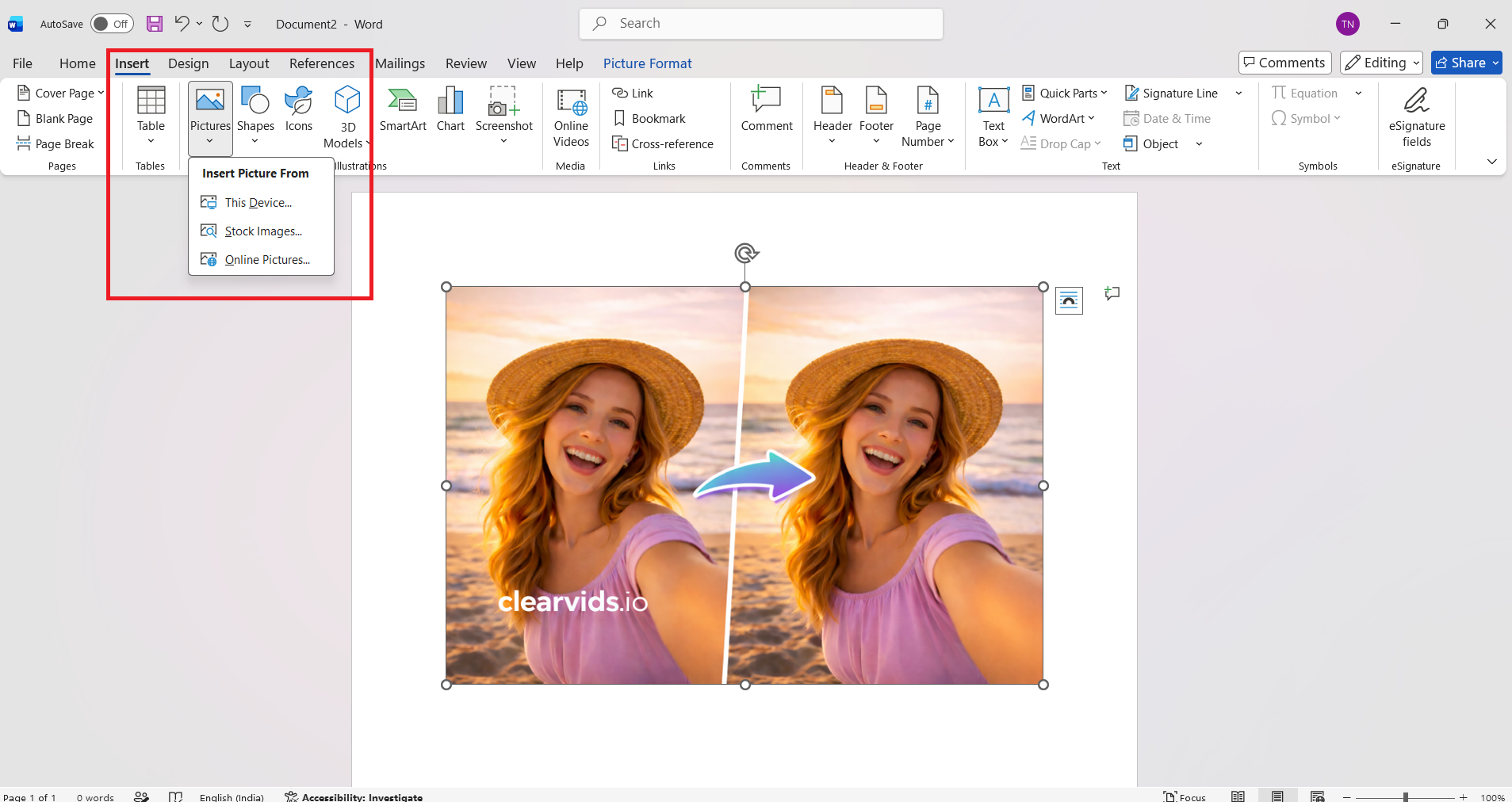Insert a Link
This screenshot has height=802, width=1512.
632,93
